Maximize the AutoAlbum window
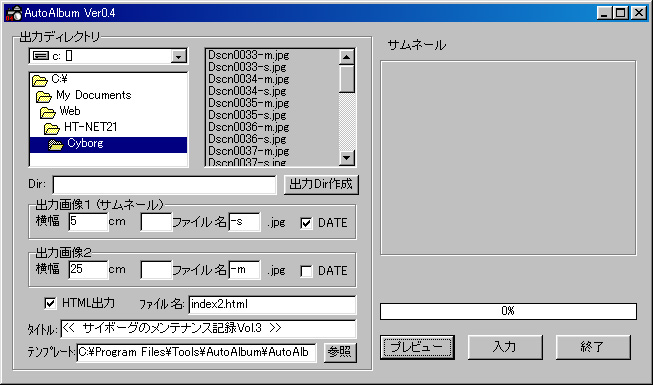This screenshot has height=385, width=653. (x=621, y=13)
